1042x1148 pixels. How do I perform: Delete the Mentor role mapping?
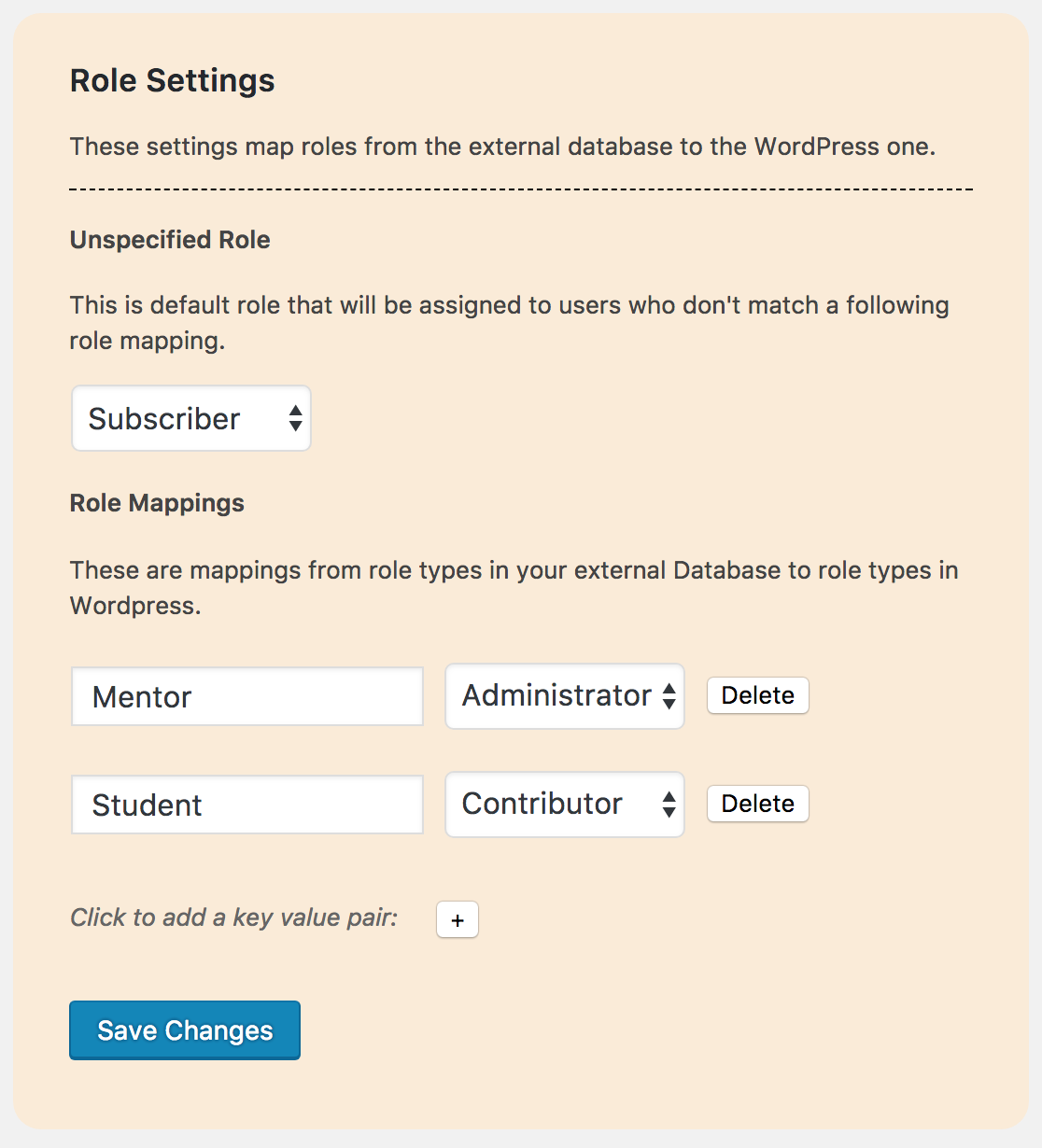[758, 695]
